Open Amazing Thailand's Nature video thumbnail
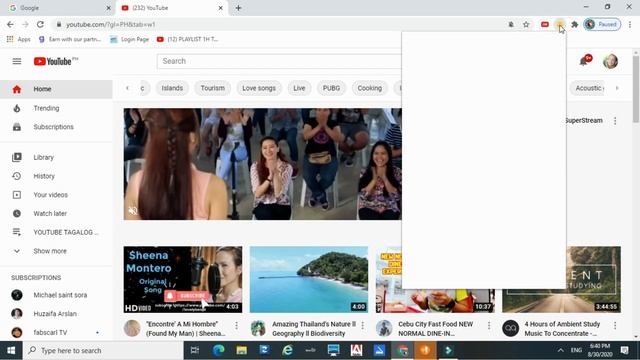This screenshot has width=640, height=360. pyautogui.click(x=309, y=280)
